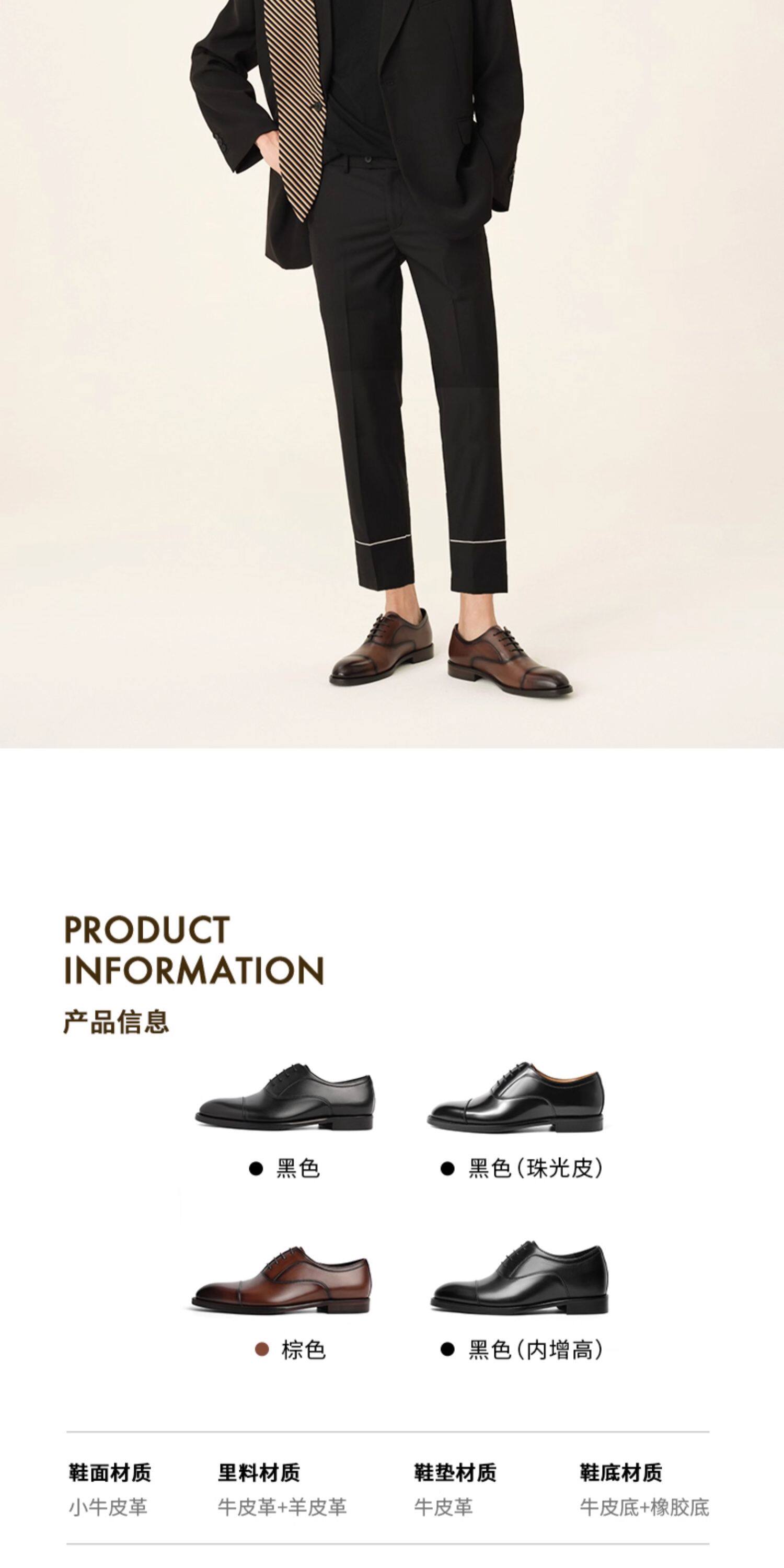Click the 鞋面材质 column header
Viewport: 784px width, 1568px height.
(x=110, y=1473)
